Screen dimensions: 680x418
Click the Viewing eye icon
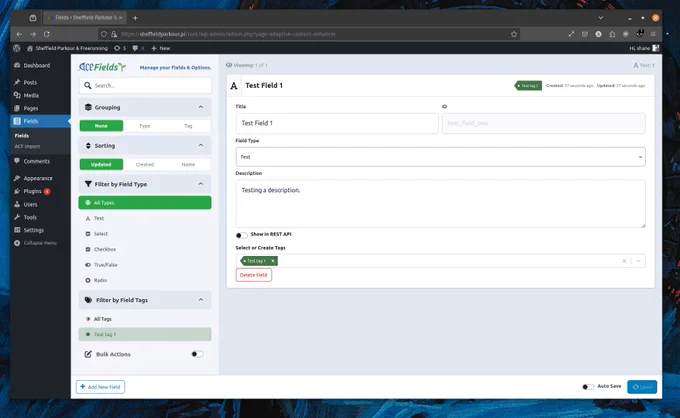229,65
